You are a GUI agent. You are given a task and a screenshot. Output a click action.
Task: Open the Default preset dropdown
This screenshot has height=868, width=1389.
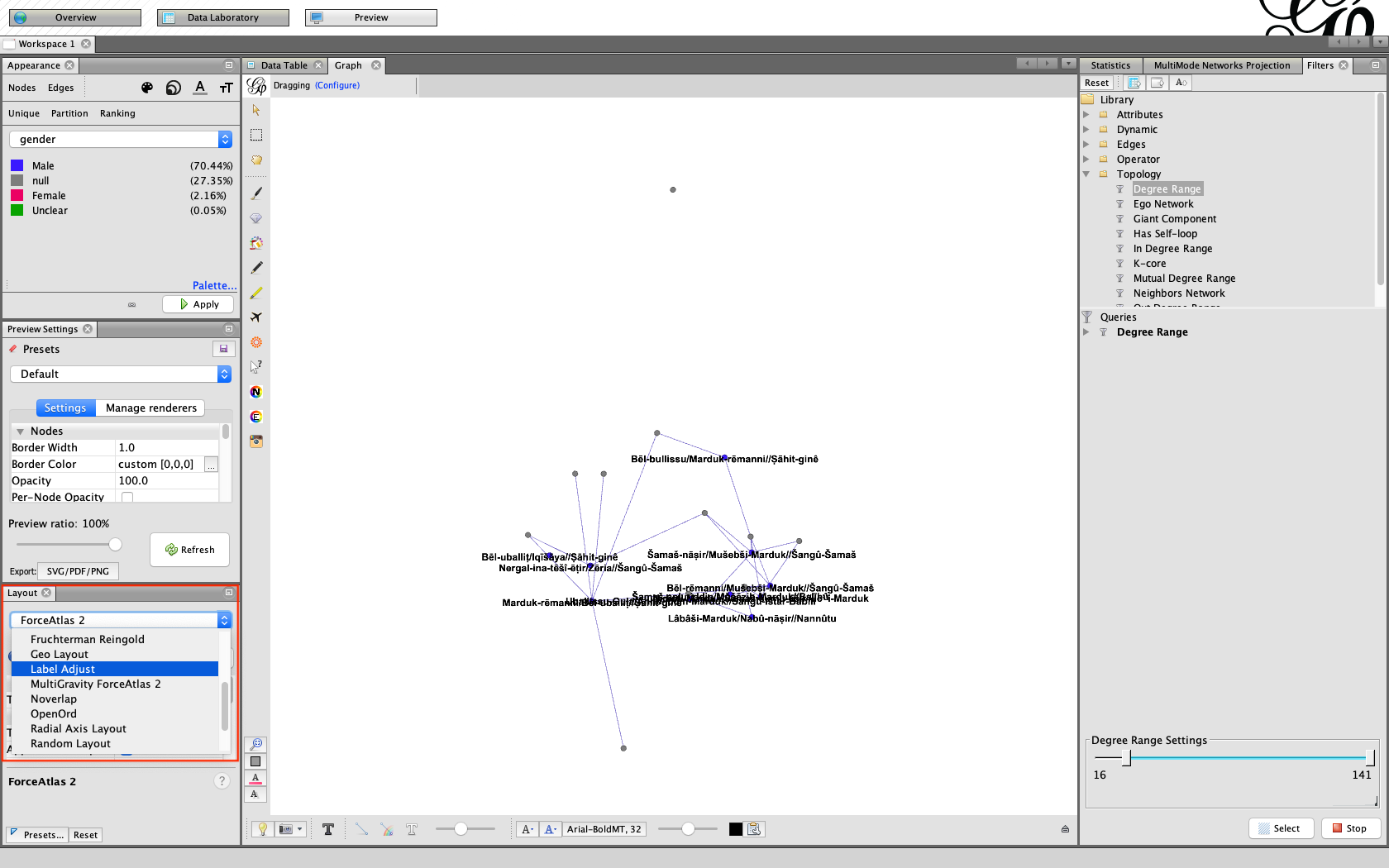(x=121, y=374)
